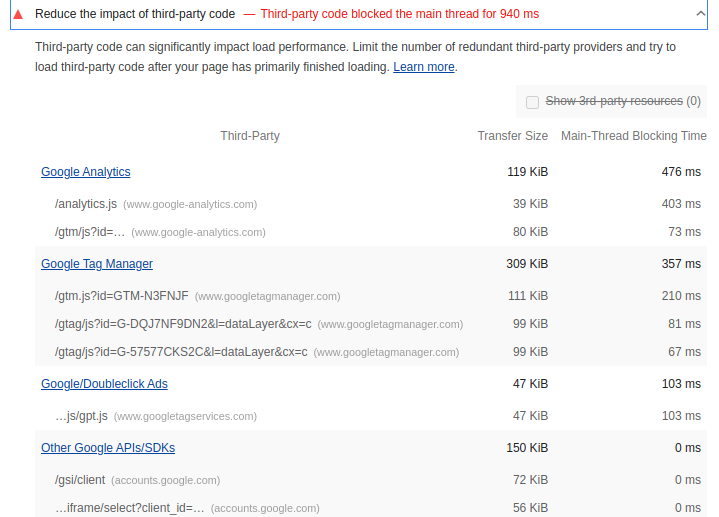This screenshot has width=719, height=517.
Task: Open the Learn more link
Action: pyautogui.click(x=424, y=67)
